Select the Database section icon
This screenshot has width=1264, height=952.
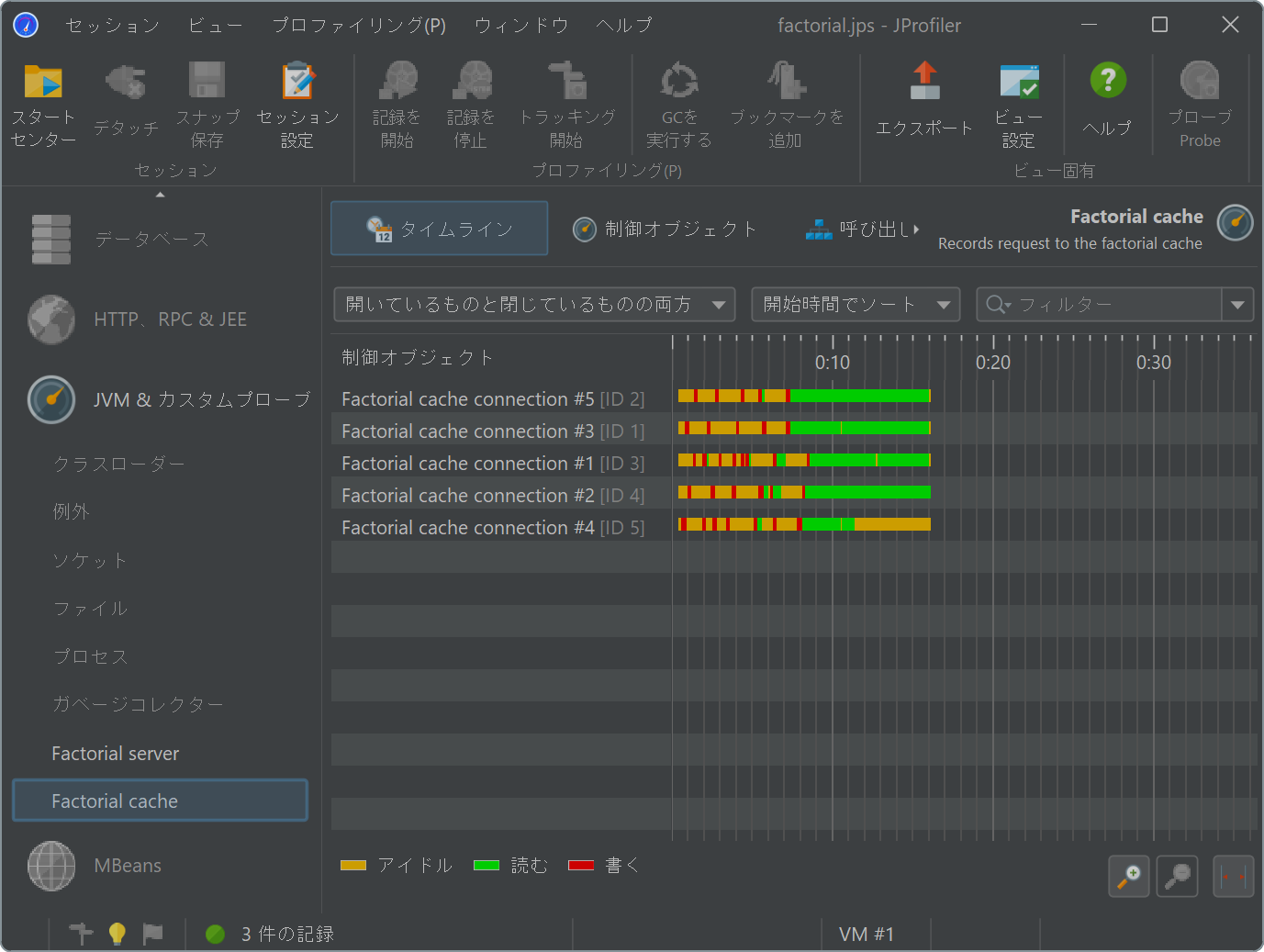pyautogui.click(x=51, y=240)
